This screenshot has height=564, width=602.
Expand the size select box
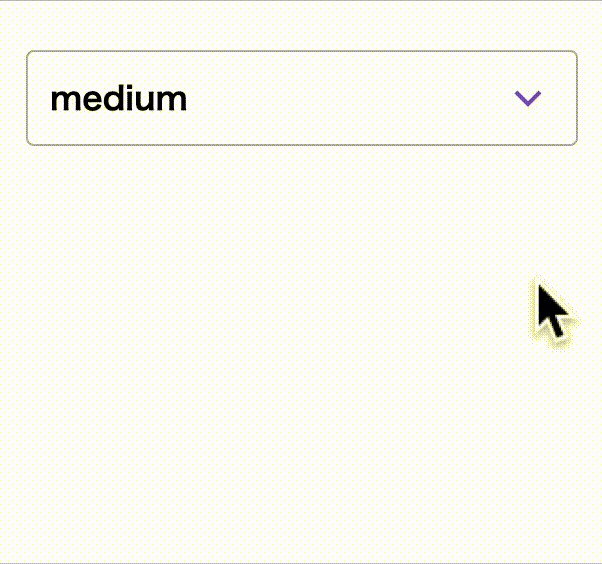301,98
